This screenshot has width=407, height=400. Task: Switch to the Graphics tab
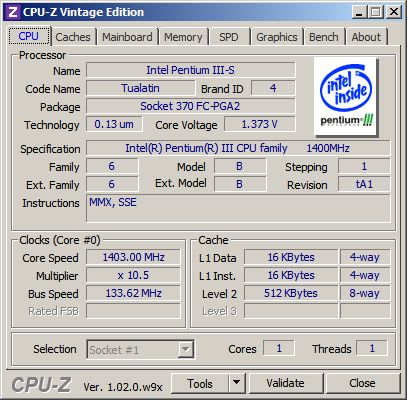[x=277, y=37]
